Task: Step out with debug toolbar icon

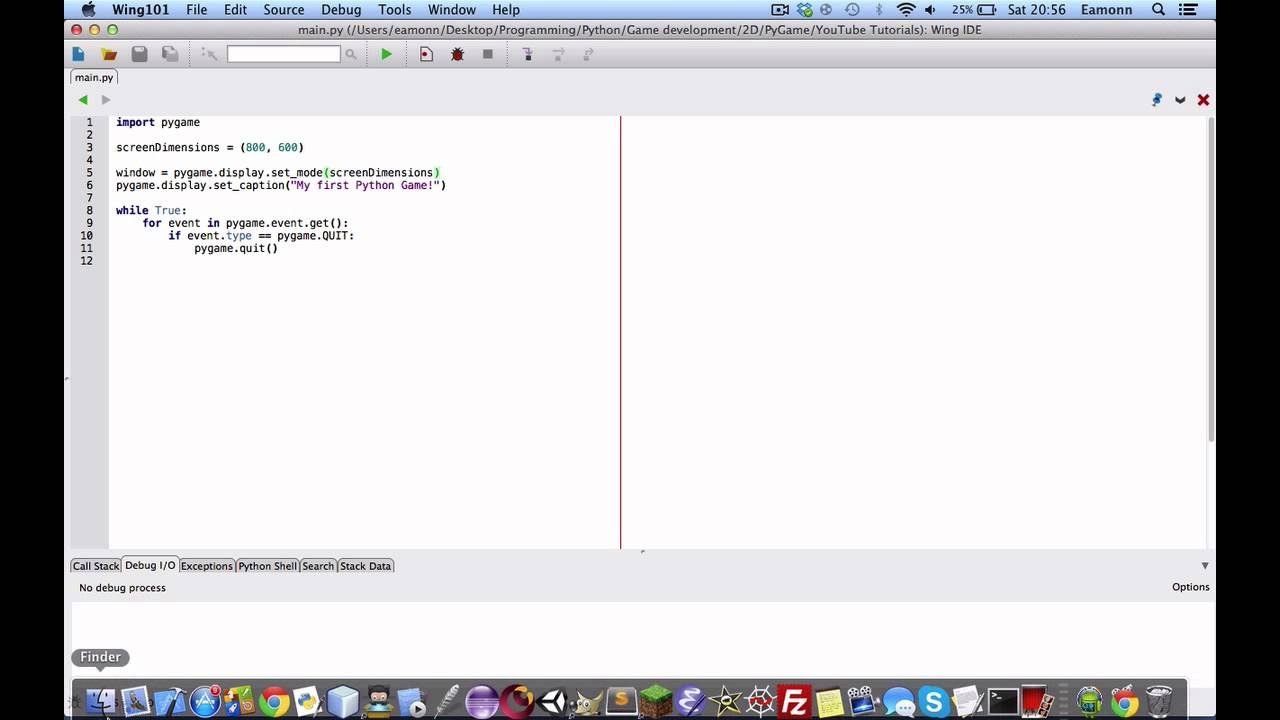Action: click(x=588, y=54)
